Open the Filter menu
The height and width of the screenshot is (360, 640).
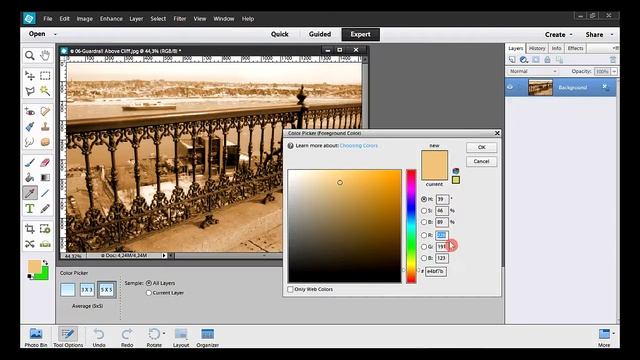point(180,19)
